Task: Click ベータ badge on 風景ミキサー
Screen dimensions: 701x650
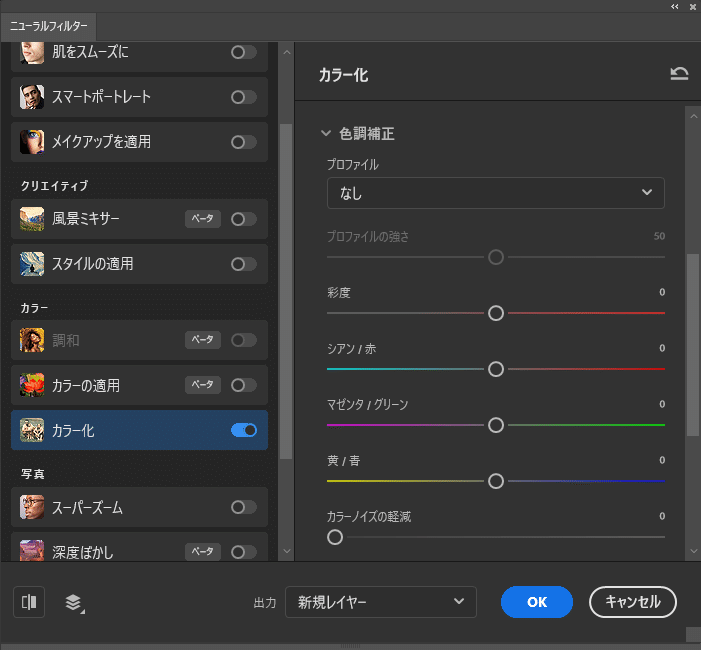Action: pos(203,219)
